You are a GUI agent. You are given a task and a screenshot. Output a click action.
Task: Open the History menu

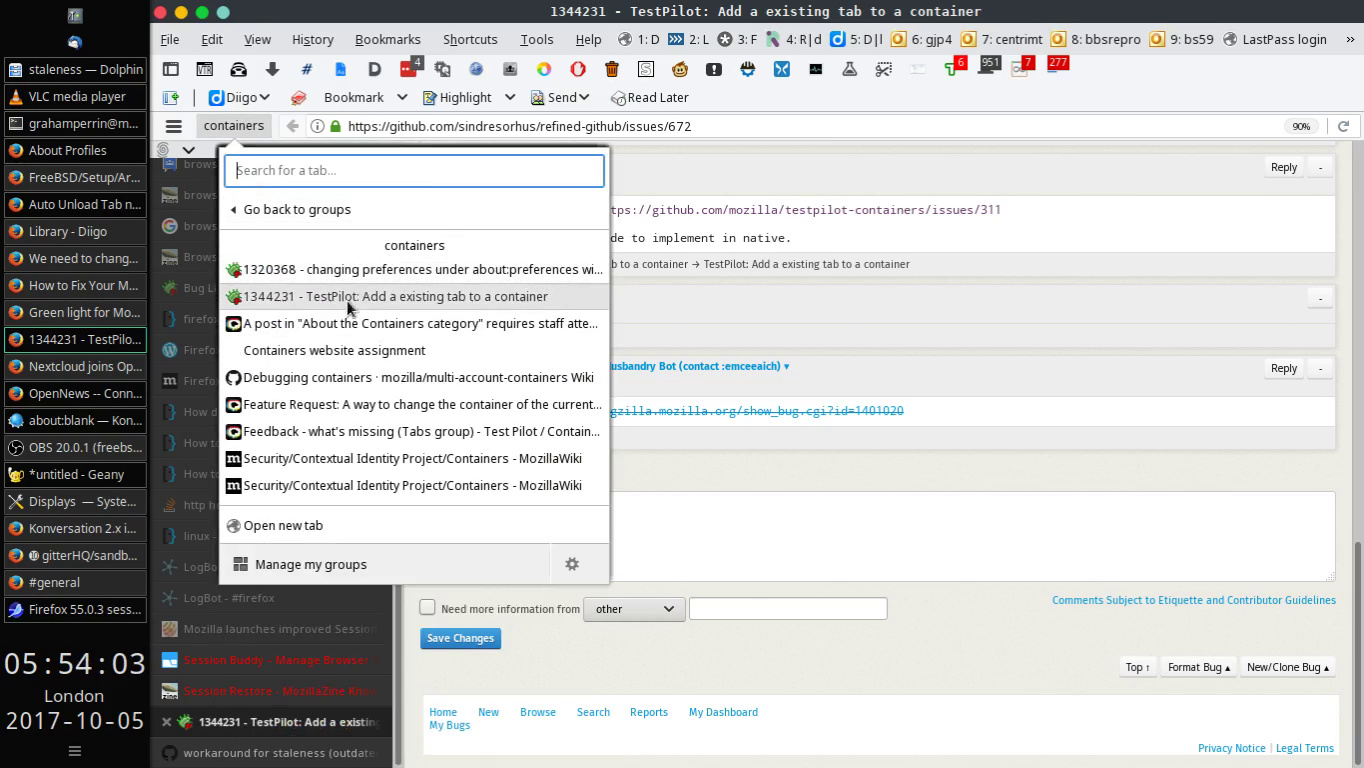[312, 39]
